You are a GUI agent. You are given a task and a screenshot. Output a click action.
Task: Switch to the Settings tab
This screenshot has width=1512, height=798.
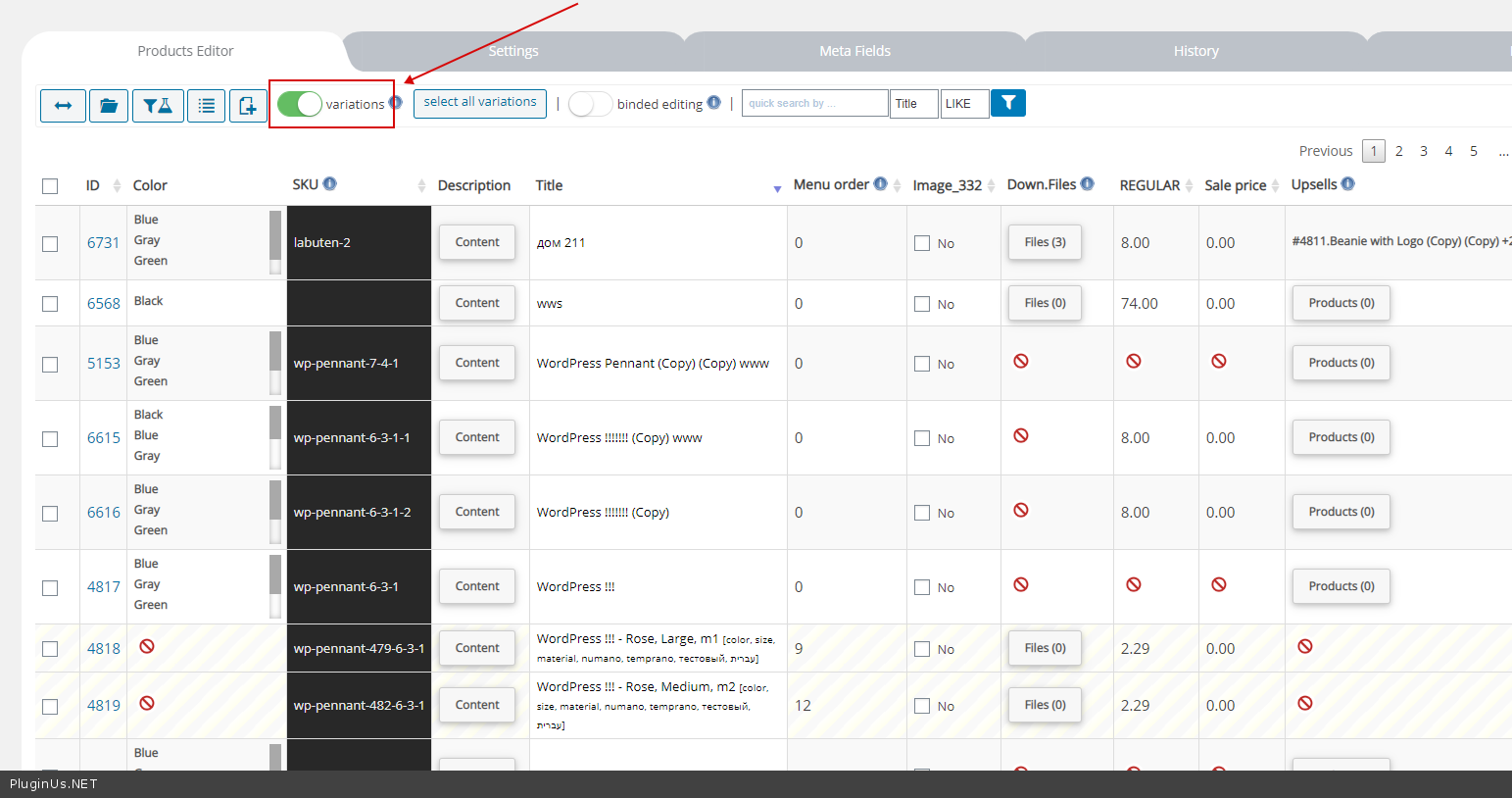tap(513, 51)
